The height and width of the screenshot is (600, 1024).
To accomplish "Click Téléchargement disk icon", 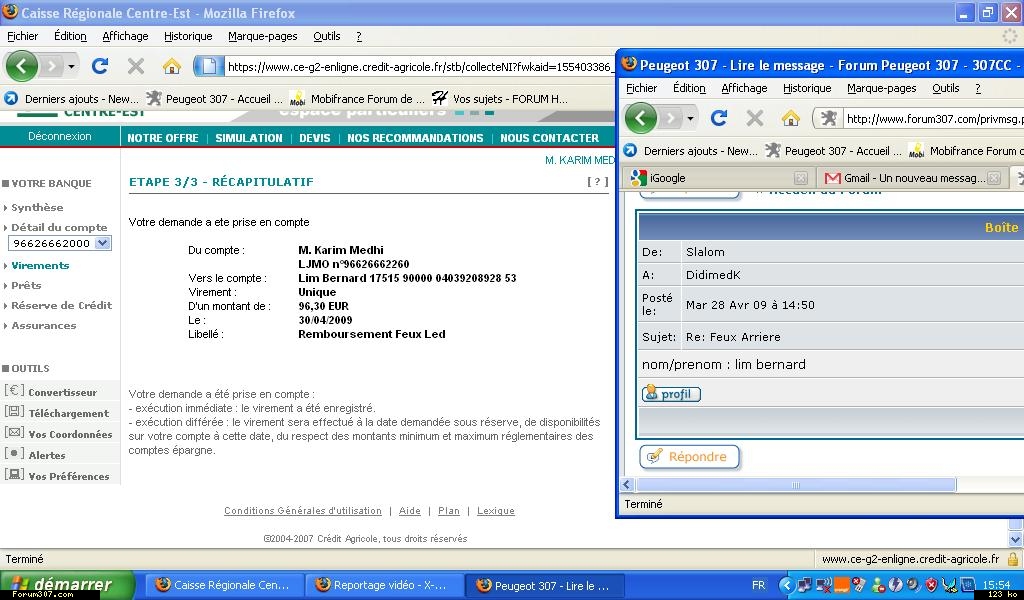I will click(14, 411).
